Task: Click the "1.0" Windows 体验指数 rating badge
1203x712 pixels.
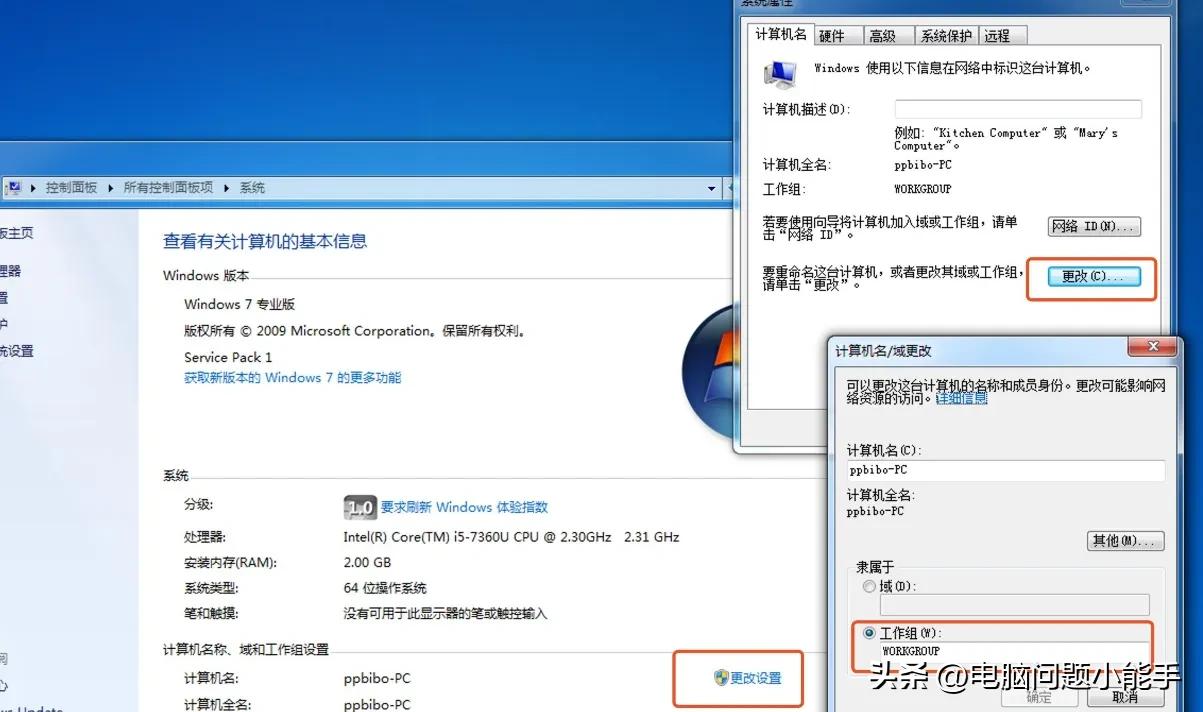Action: (x=359, y=507)
